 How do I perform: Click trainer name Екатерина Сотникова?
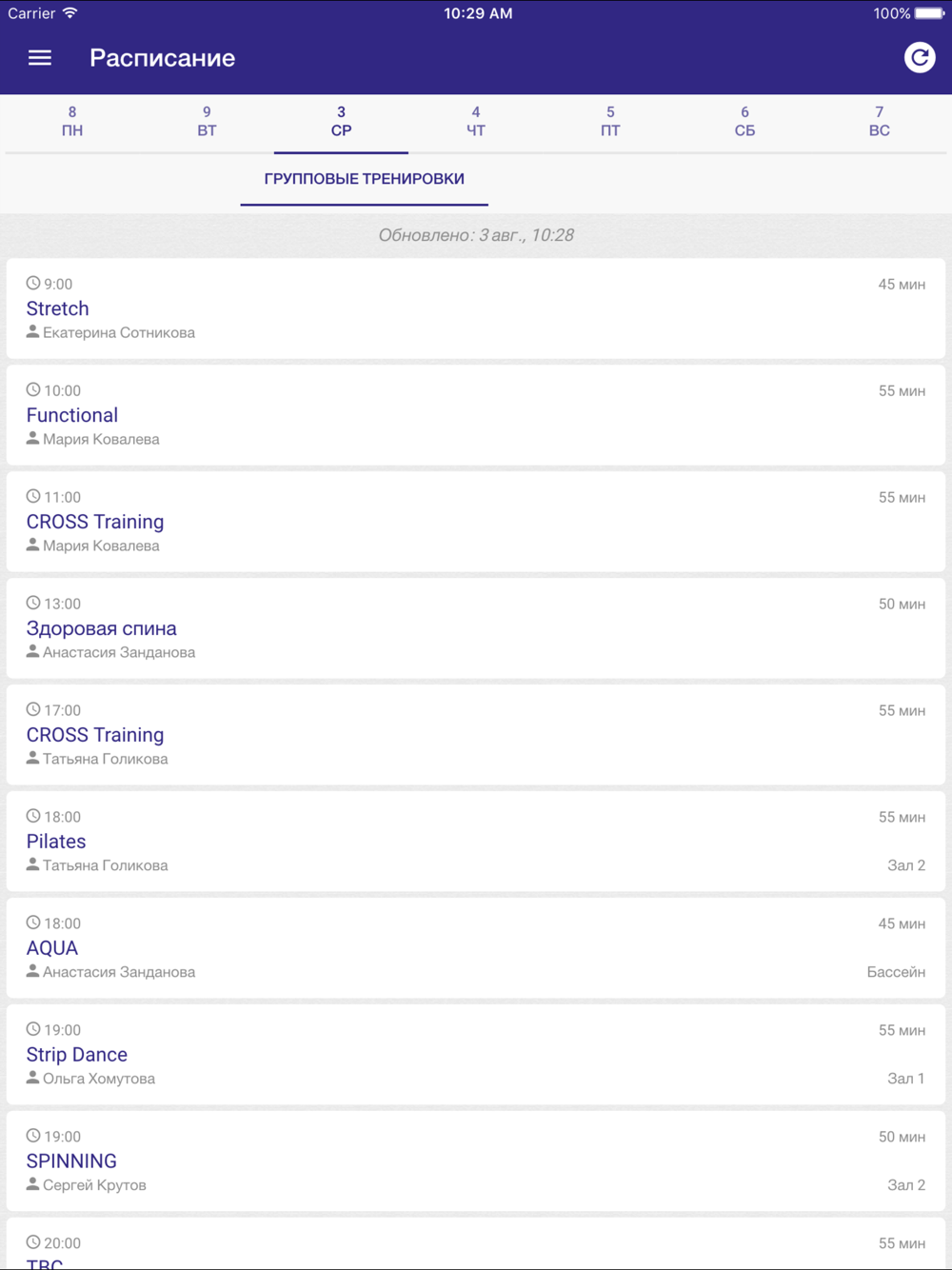[119, 332]
